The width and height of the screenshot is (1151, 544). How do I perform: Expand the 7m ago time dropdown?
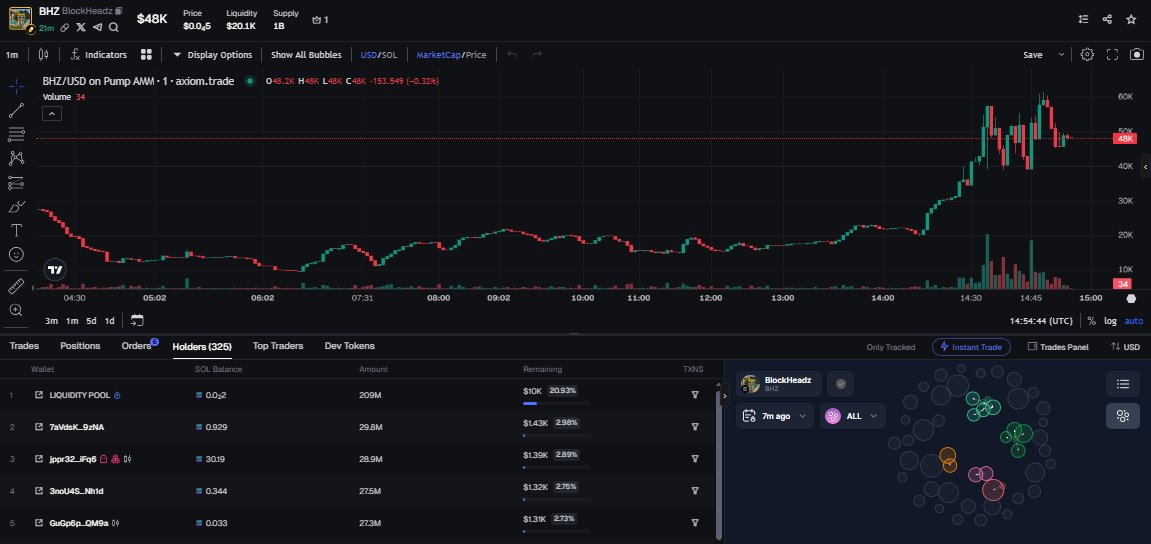tap(774, 416)
